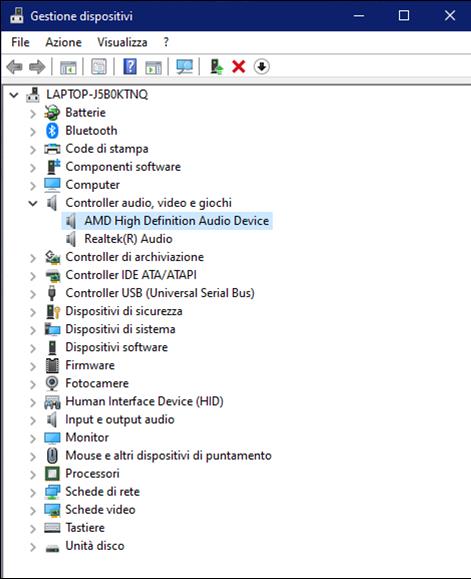The image size is (471, 579).
Task: Expand the Bluetooth category
Action: [x=33, y=131]
